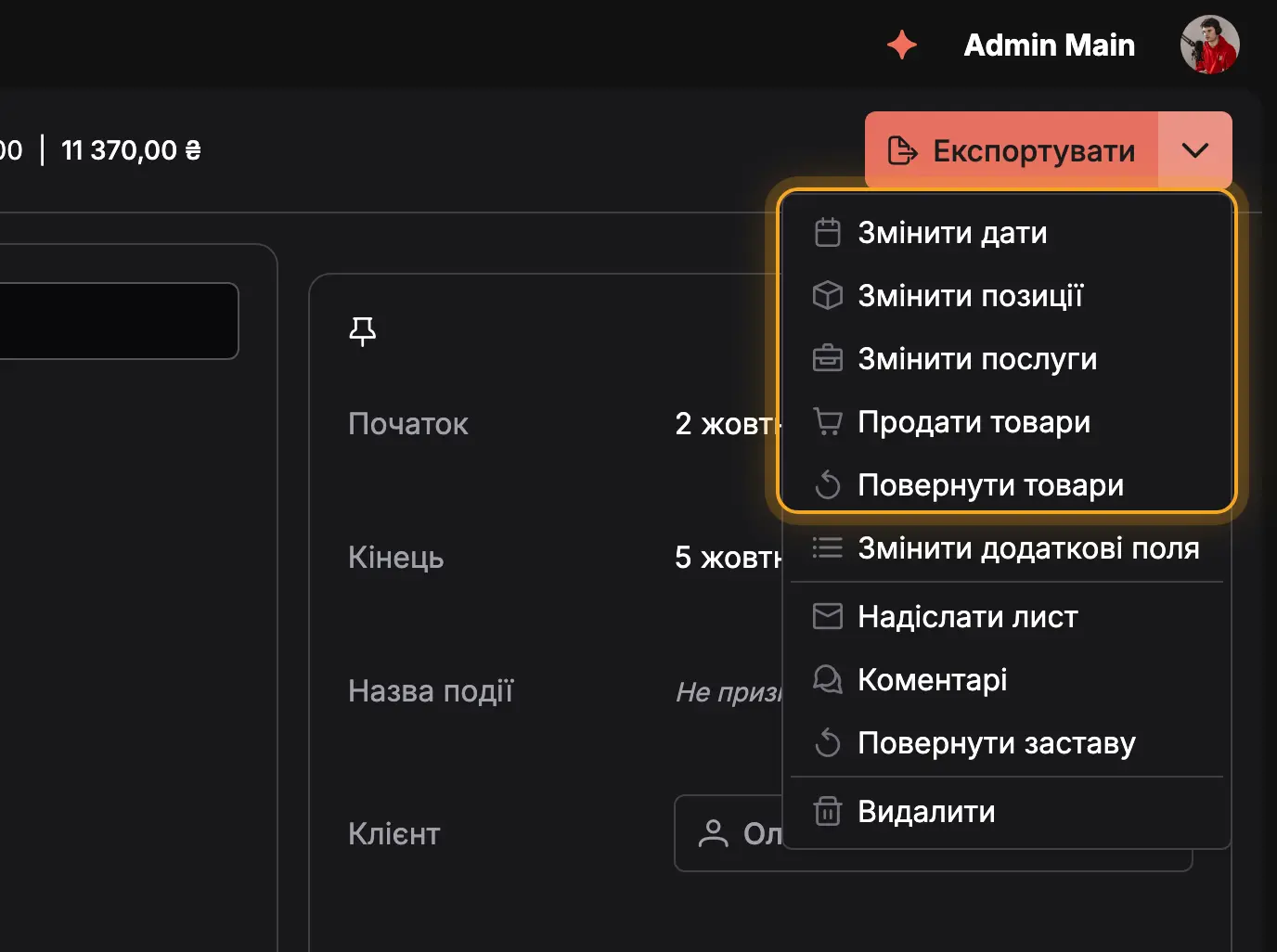Click the envelope icon beside Надіслати лист
The image size is (1277, 952).
[x=827, y=616]
